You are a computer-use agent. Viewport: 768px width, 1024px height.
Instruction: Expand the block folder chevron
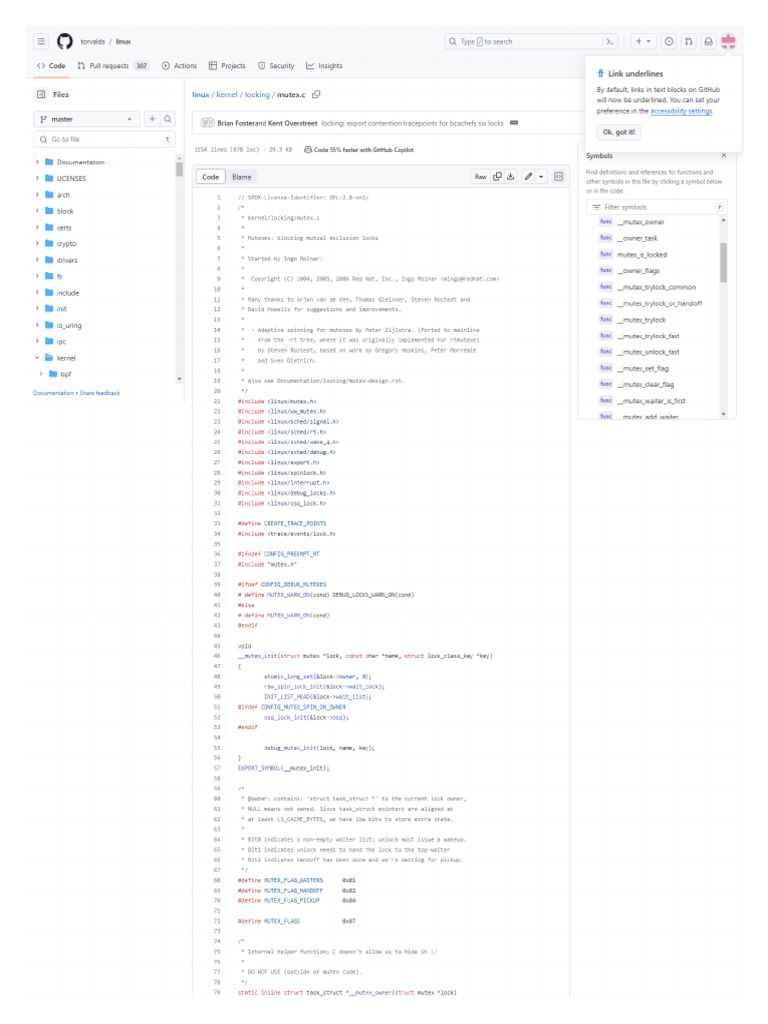(x=37, y=211)
